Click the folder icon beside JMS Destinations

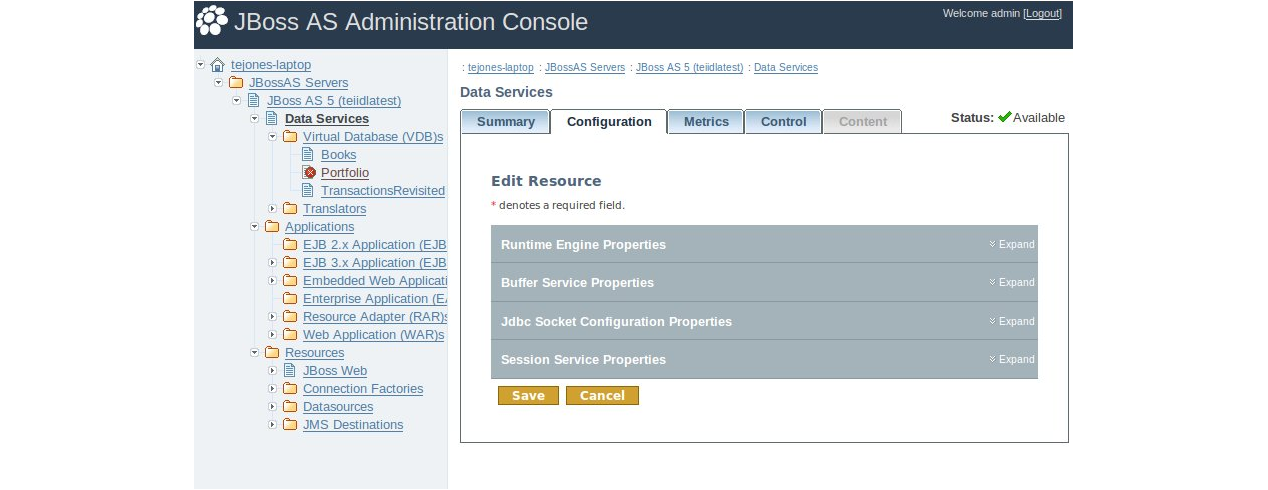point(290,425)
